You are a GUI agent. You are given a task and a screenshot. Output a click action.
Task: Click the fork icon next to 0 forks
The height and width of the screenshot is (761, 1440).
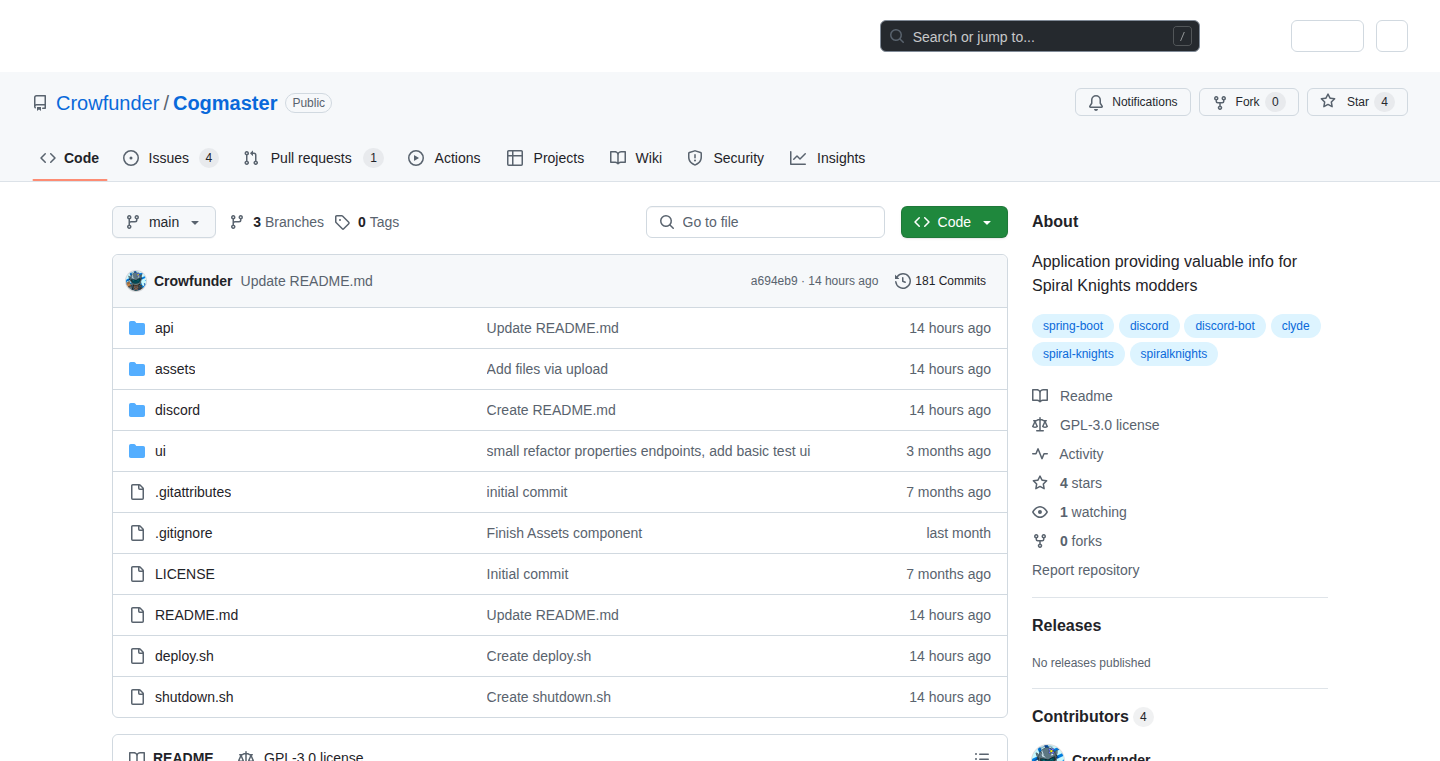[1040, 541]
